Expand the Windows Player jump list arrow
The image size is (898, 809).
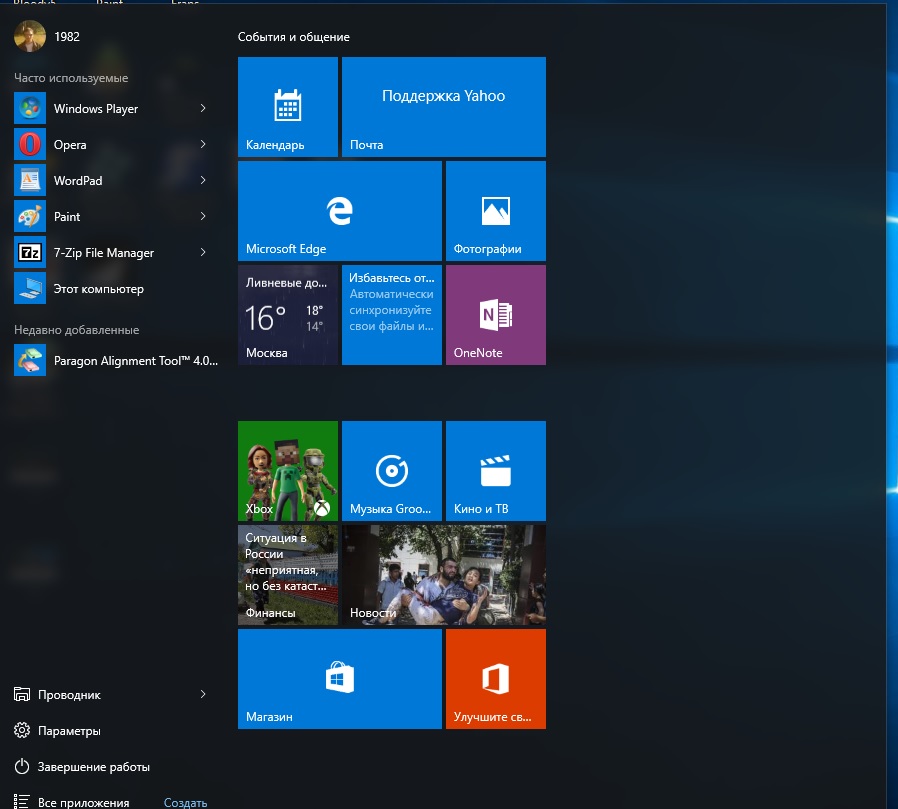(203, 108)
